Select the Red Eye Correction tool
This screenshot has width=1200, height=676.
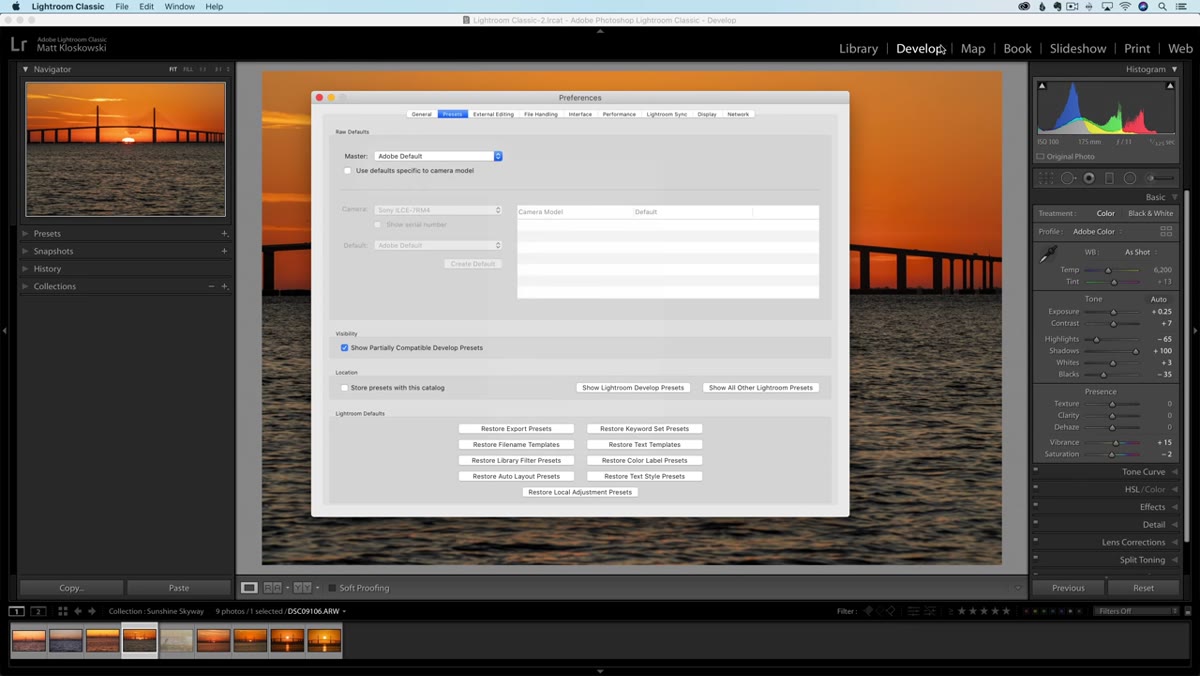click(1089, 178)
